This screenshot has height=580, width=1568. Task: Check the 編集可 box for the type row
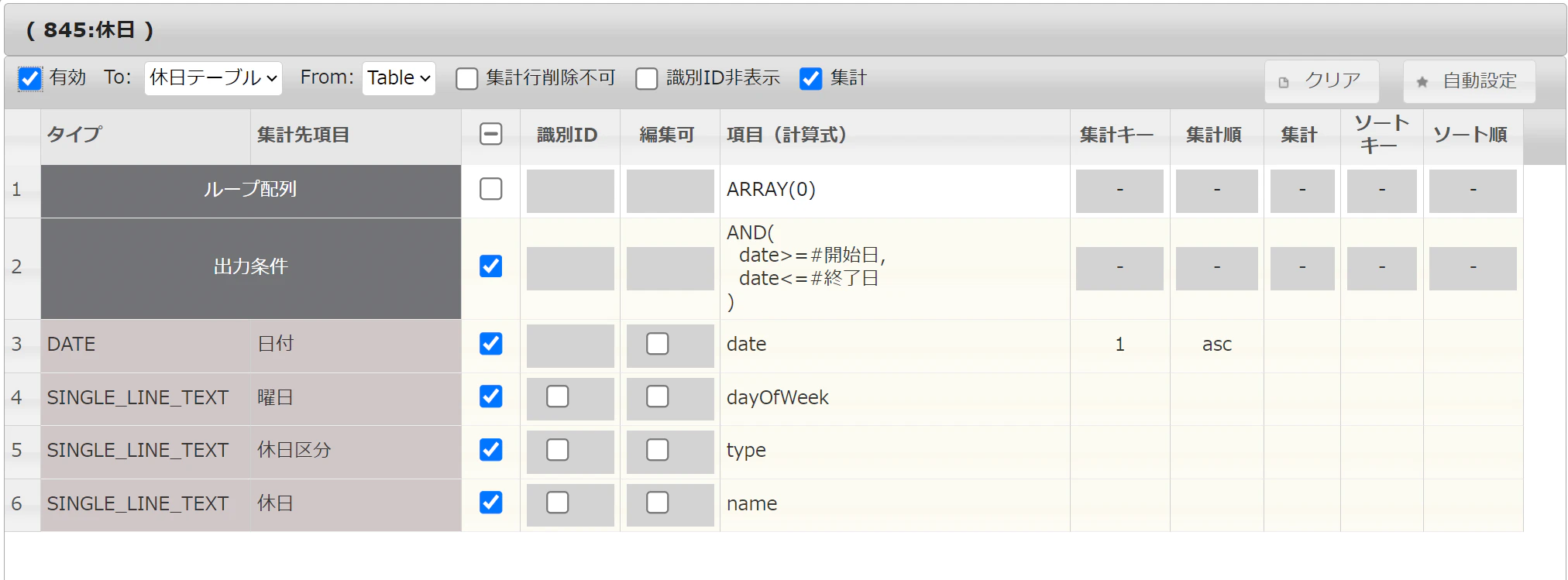point(657,450)
